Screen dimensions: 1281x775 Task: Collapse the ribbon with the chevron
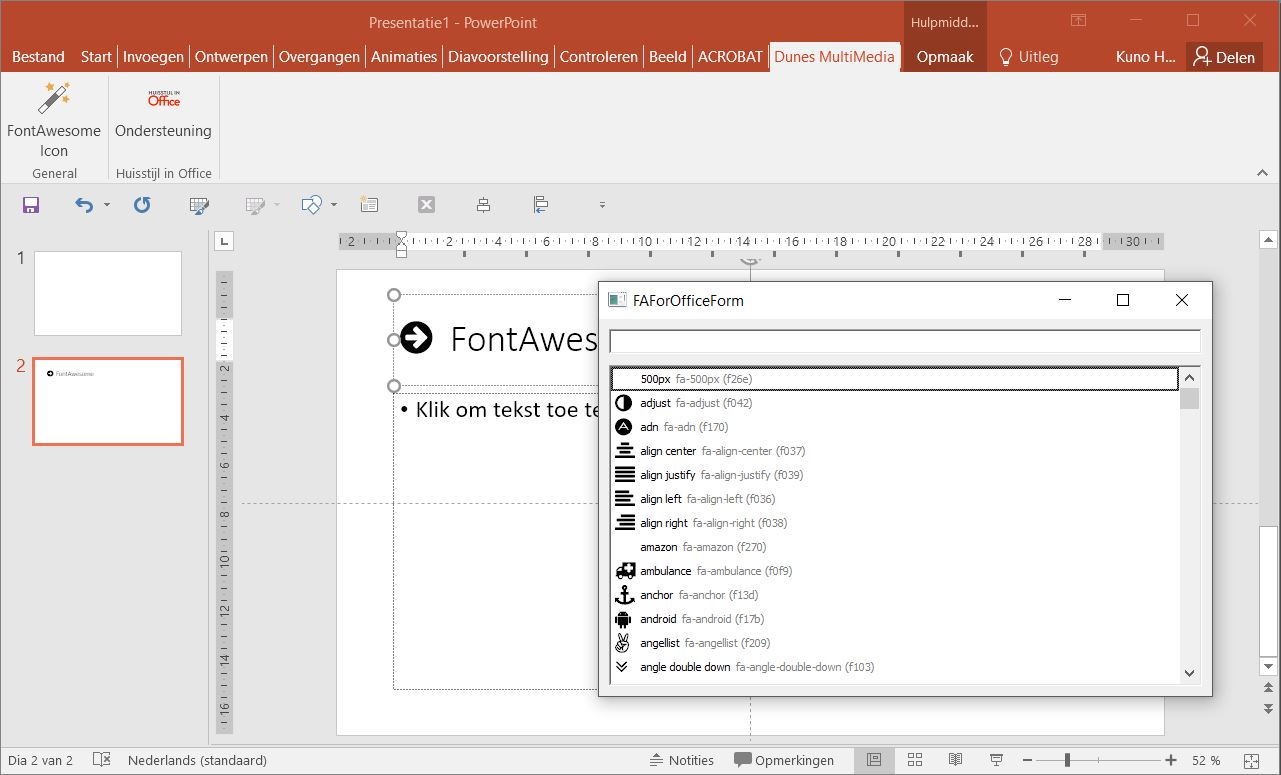coord(1262,173)
